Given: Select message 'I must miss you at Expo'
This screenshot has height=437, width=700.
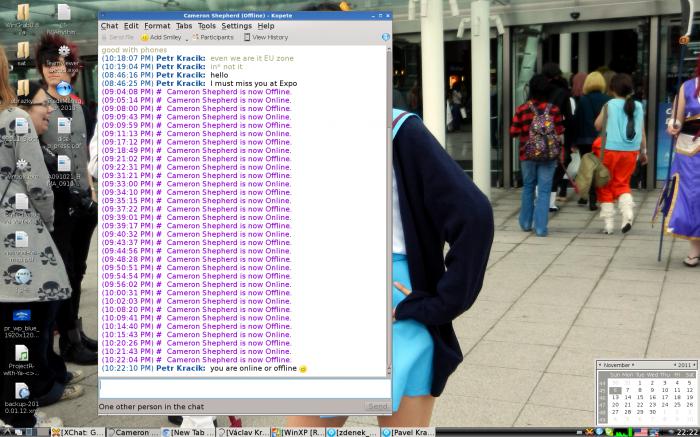Looking at the screenshot, I should coord(254,83).
